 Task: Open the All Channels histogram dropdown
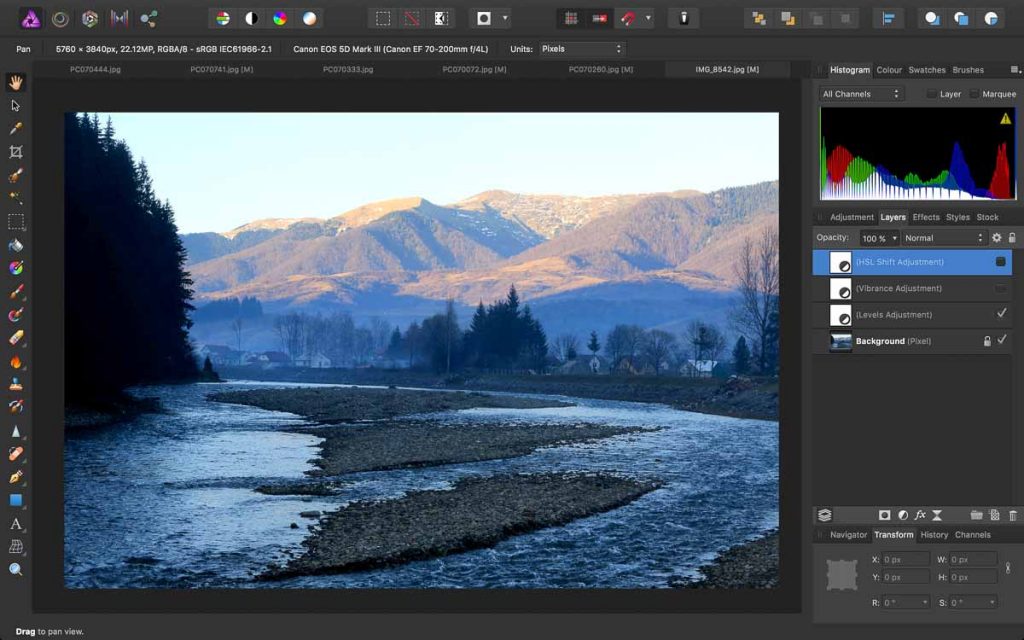pos(861,94)
